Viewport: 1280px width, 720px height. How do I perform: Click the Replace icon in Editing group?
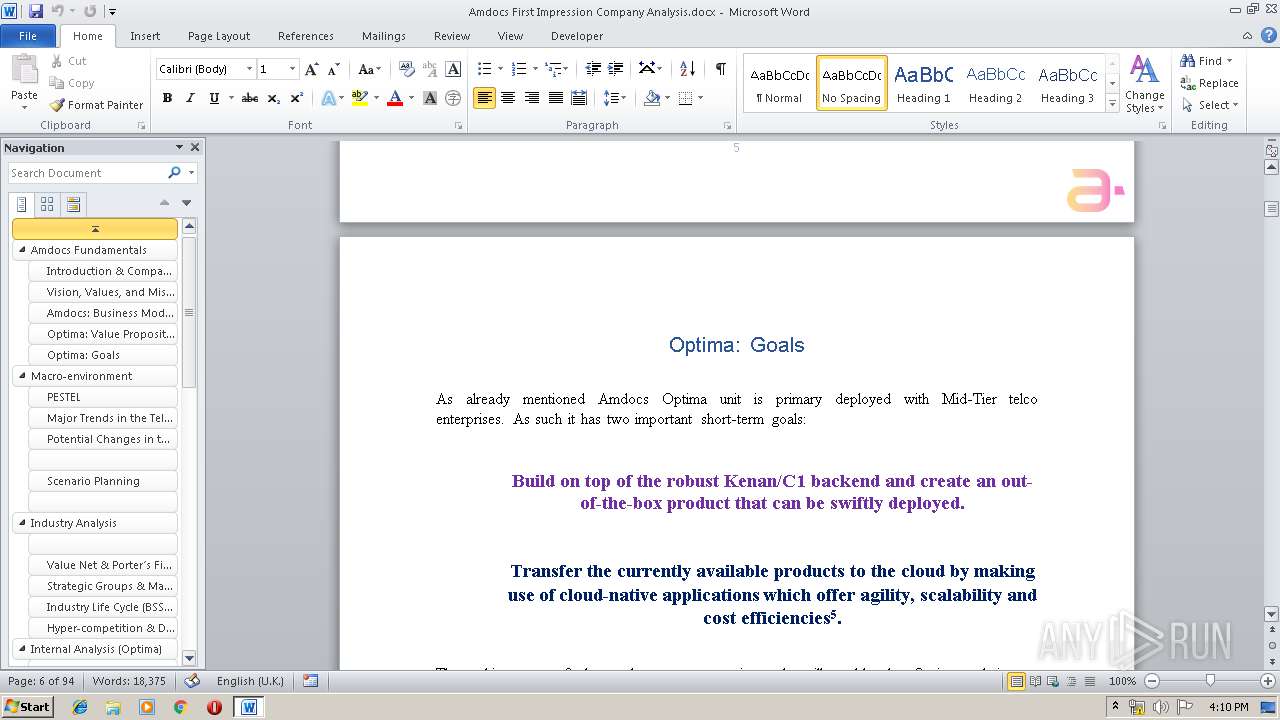click(x=1188, y=83)
